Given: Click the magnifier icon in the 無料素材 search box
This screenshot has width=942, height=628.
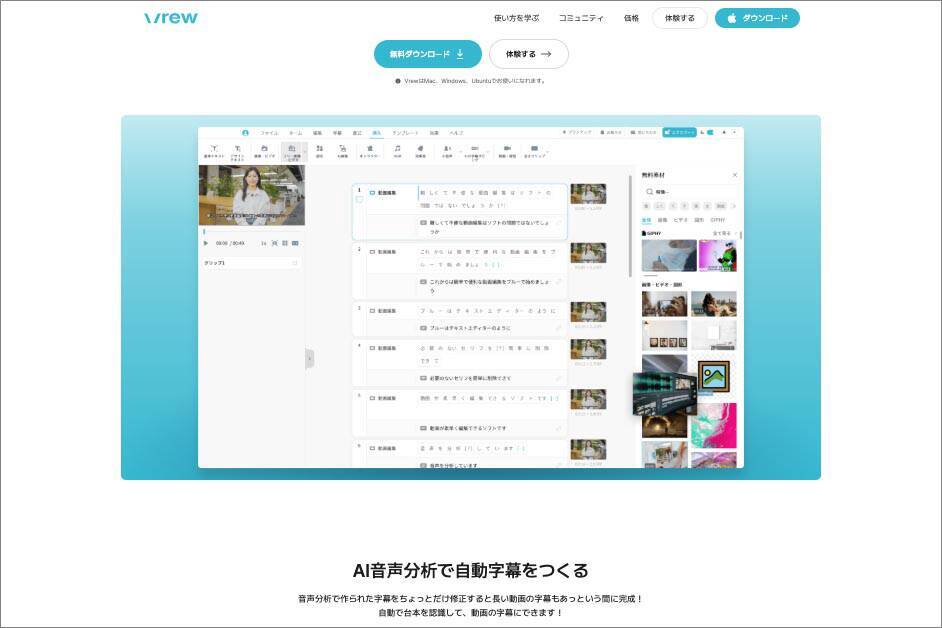Looking at the screenshot, I should click(649, 191).
